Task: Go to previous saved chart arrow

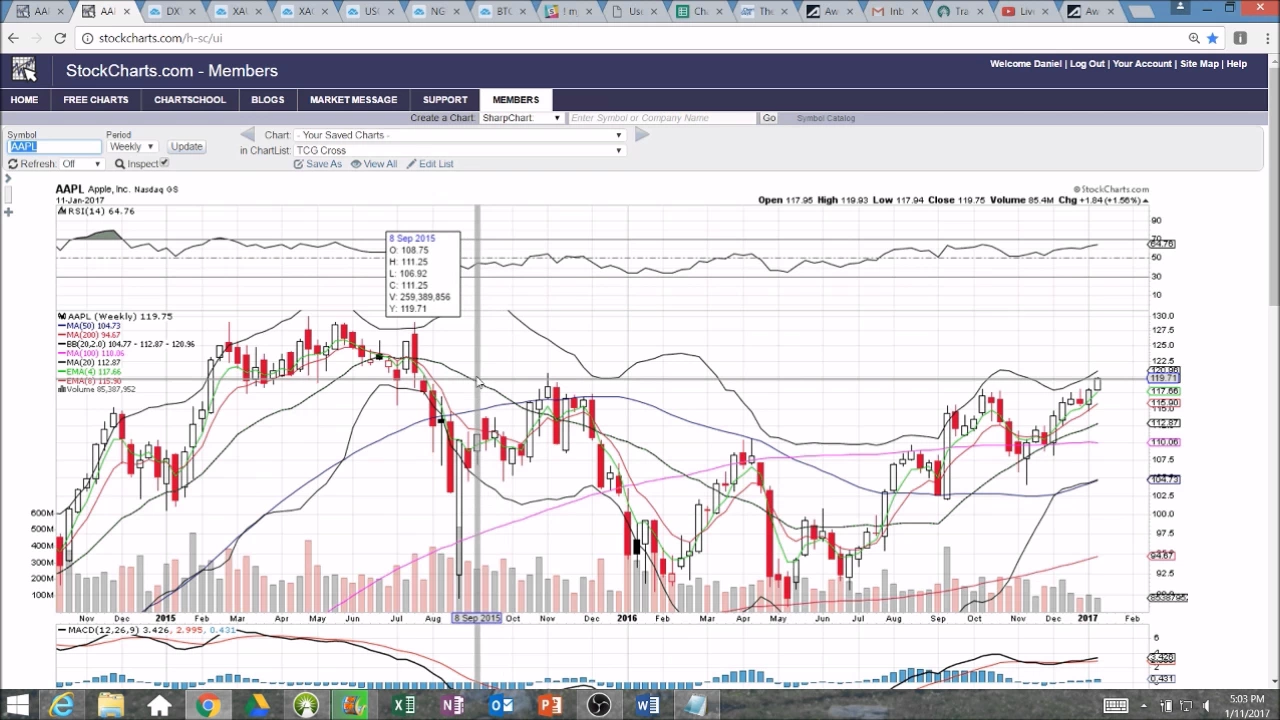Action: (x=247, y=134)
